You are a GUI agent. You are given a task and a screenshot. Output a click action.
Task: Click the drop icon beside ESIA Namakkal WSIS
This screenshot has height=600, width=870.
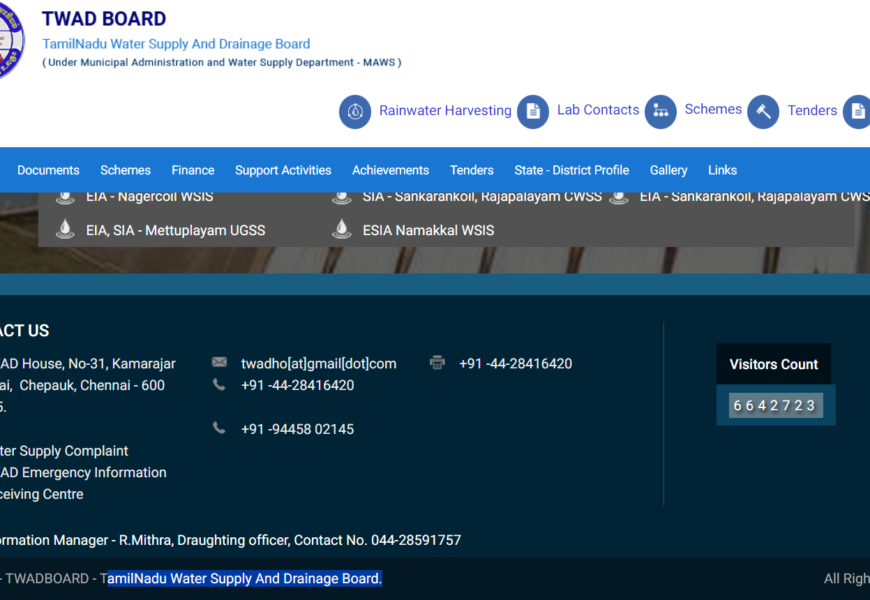342,230
